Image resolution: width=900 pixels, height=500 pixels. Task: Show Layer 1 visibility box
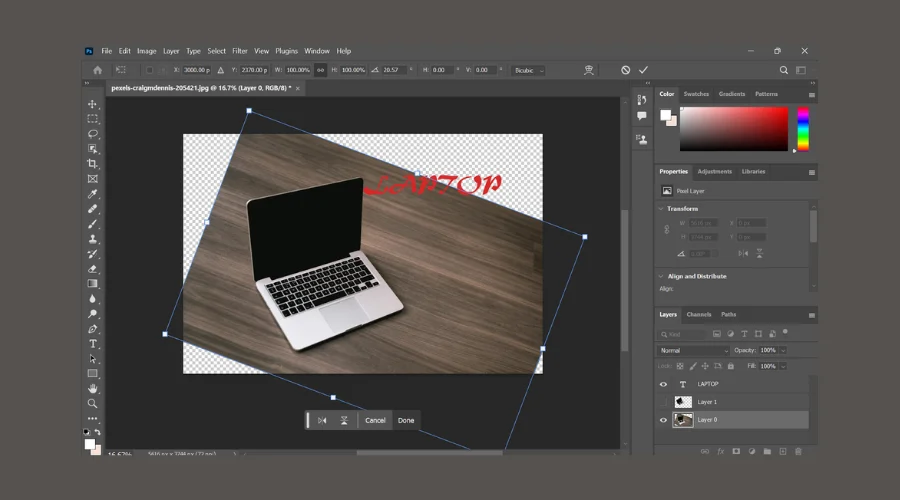point(664,402)
